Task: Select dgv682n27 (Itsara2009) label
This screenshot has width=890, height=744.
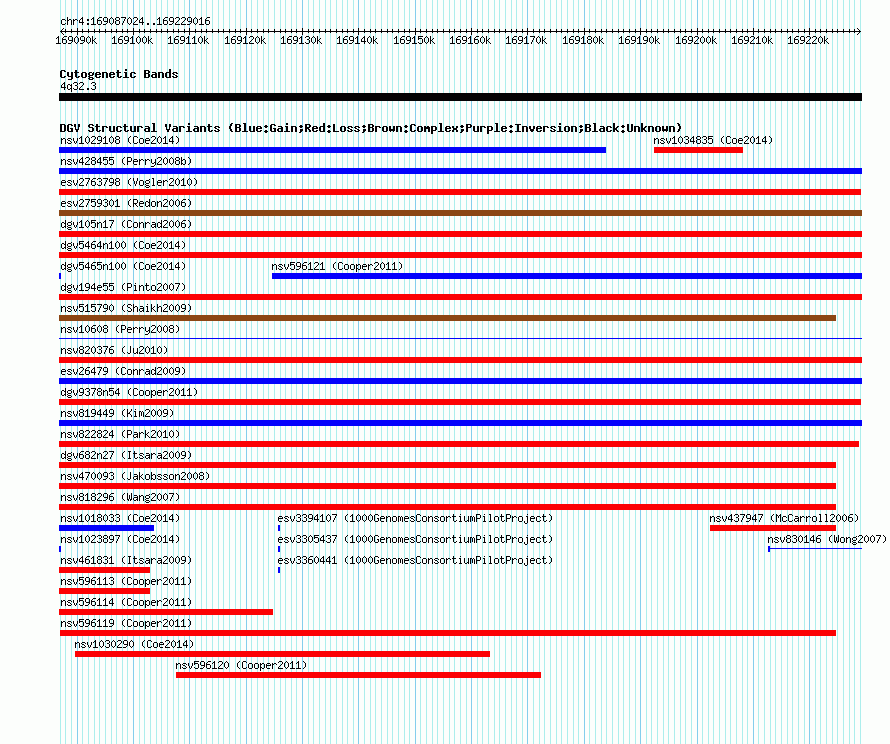Action: 126,455
